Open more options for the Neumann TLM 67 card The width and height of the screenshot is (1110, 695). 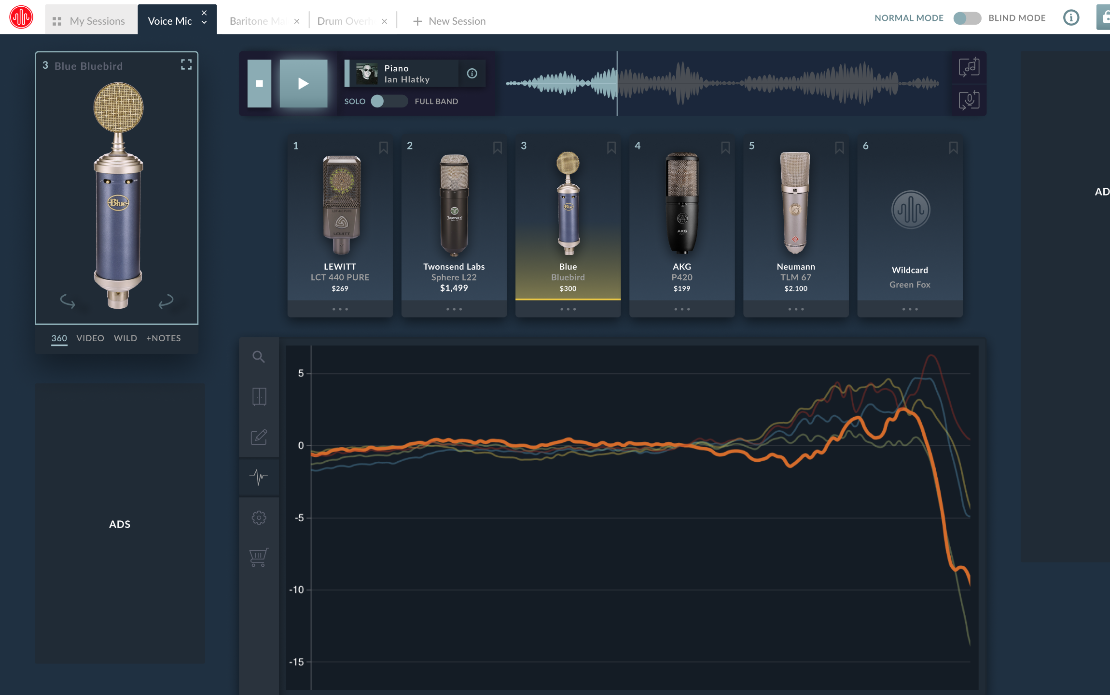pos(796,309)
